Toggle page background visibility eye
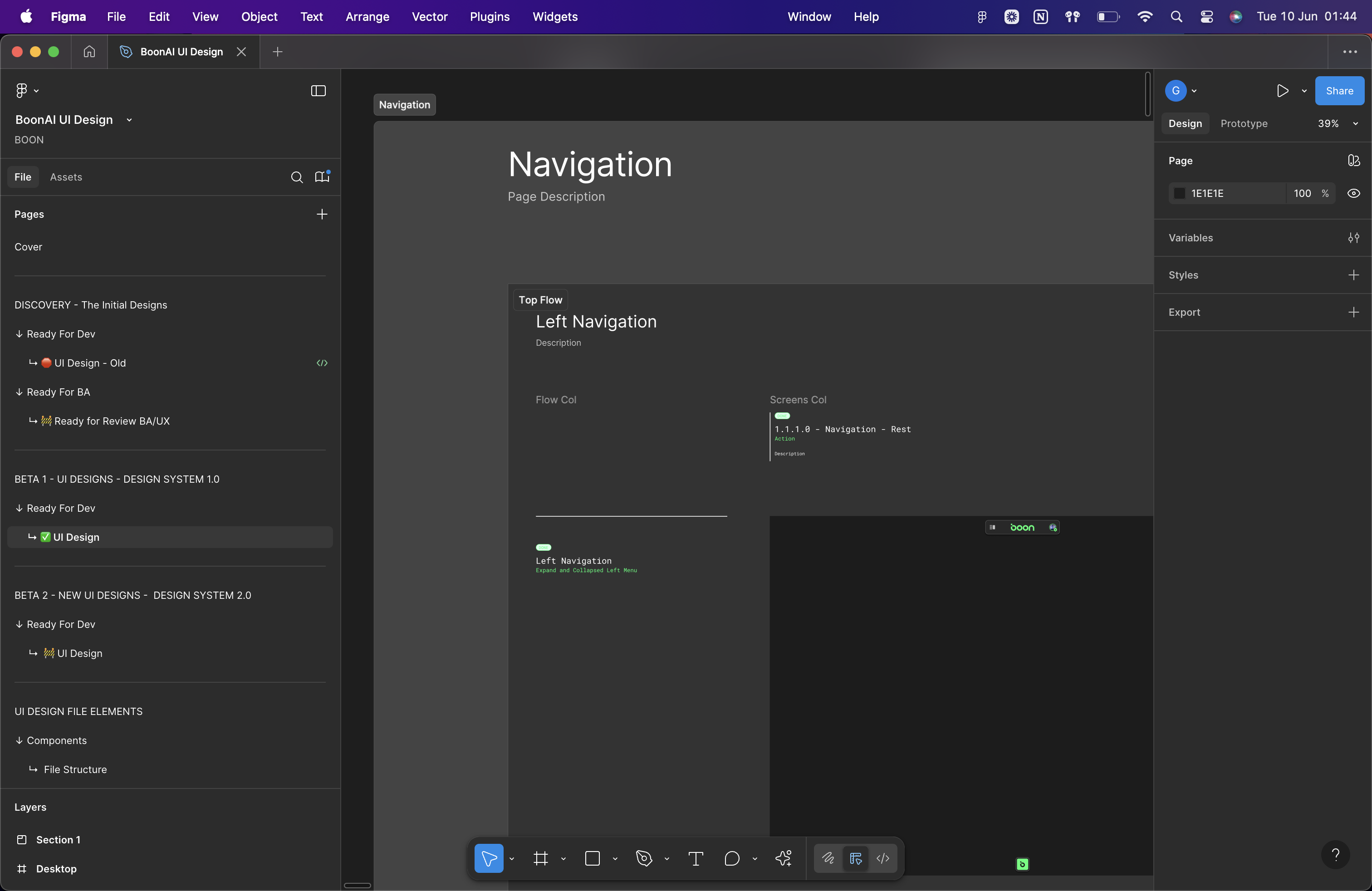The height and width of the screenshot is (891, 1372). click(x=1353, y=194)
